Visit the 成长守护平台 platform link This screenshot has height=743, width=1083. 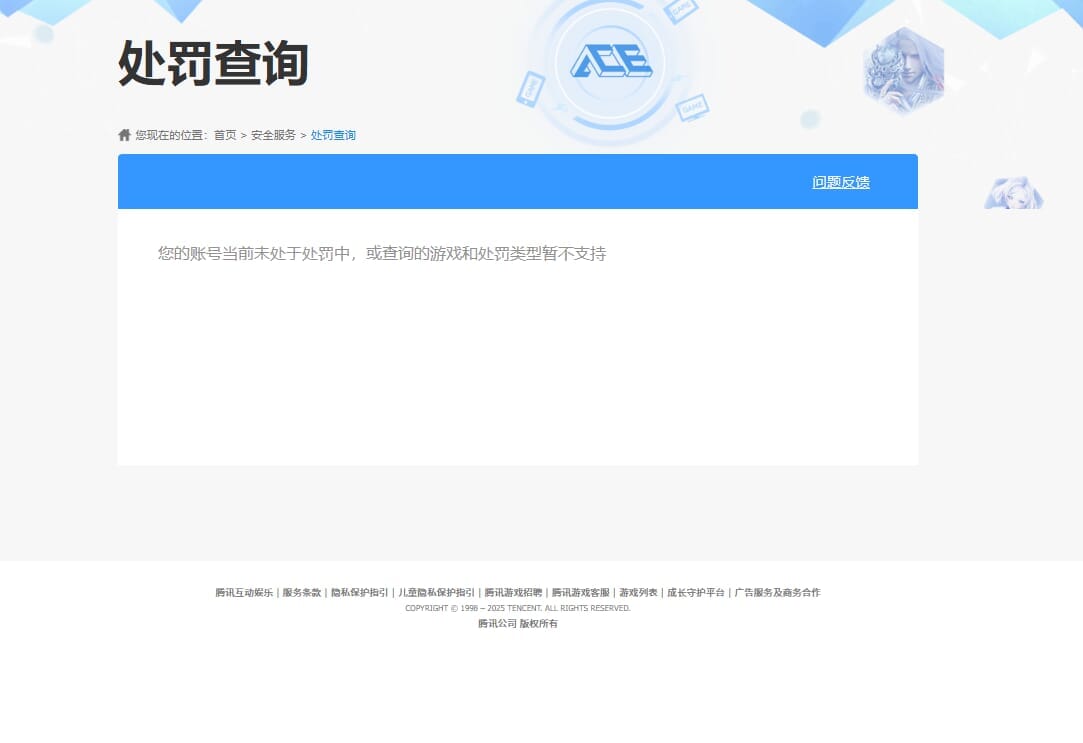pyautogui.click(x=693, y=592)
